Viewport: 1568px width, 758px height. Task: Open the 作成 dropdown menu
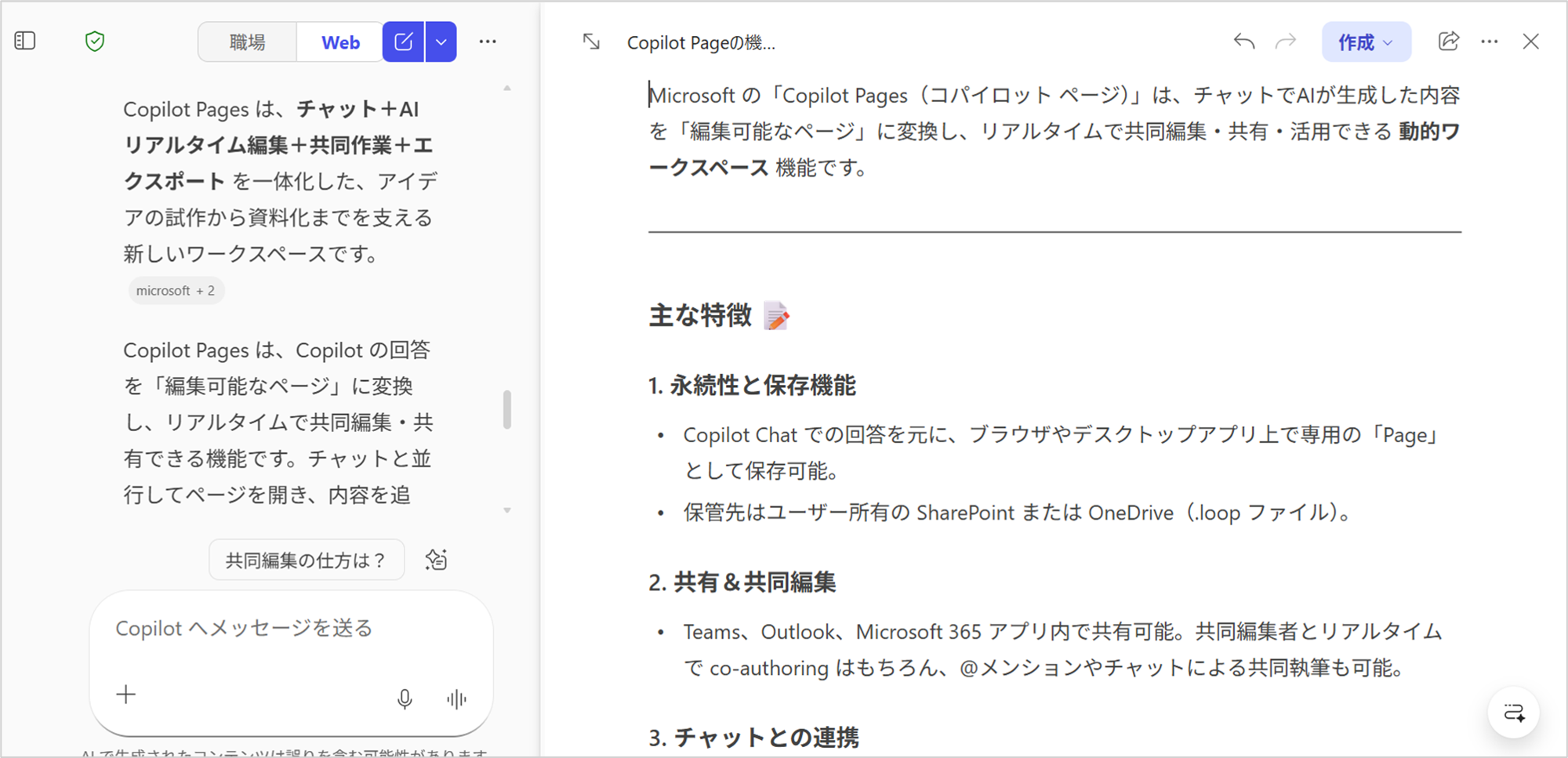1366,42
